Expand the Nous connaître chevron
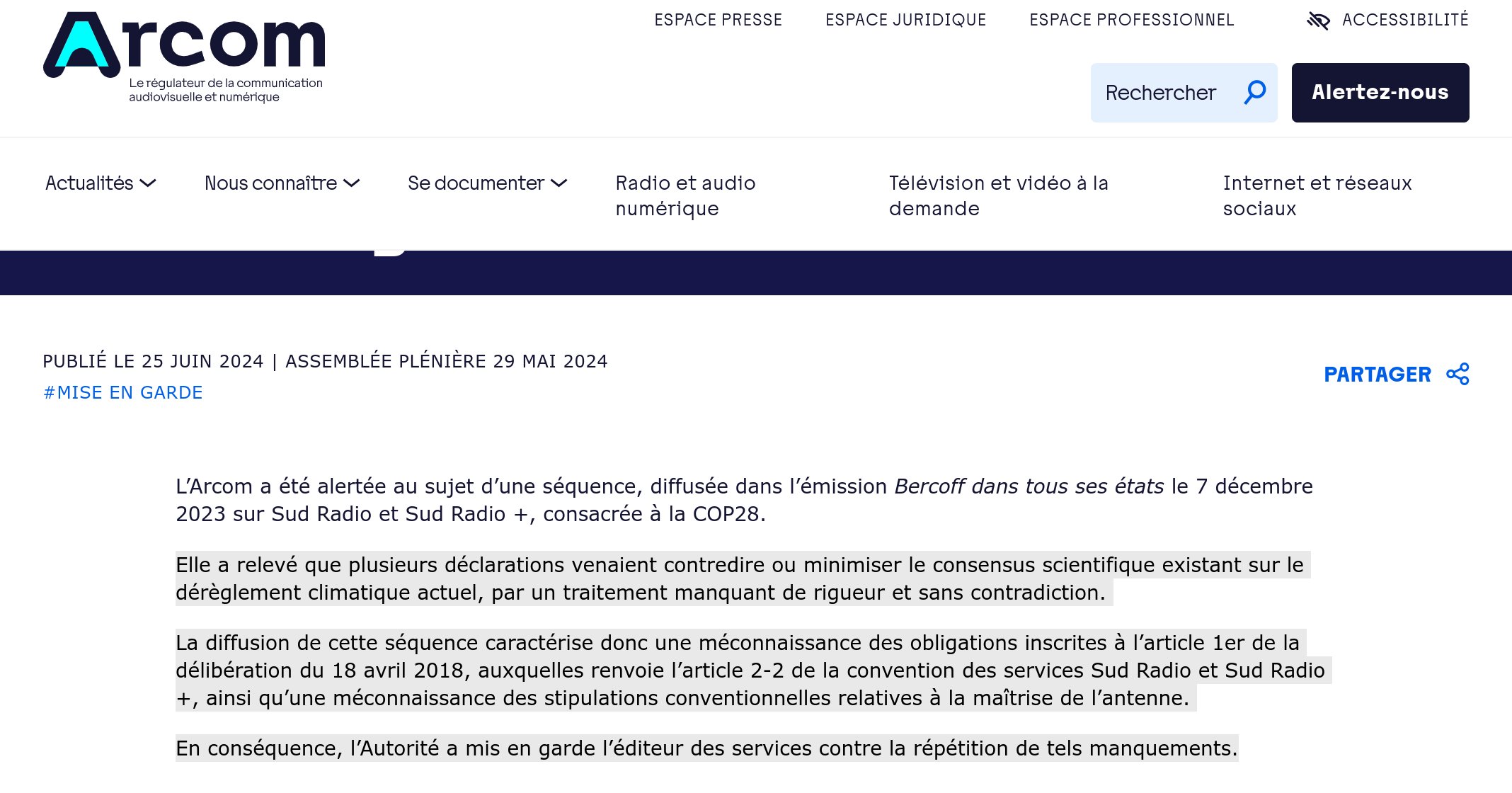This screenshot has height=793, width=1512. pos(352,183)
